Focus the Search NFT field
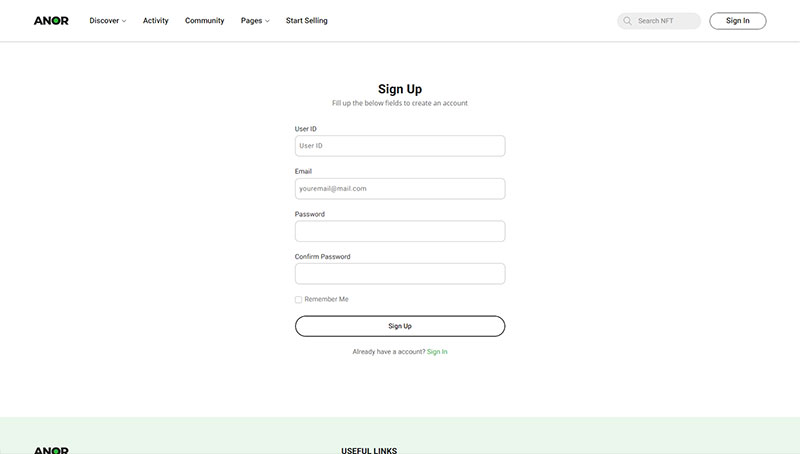 click(x=659, y=21)
